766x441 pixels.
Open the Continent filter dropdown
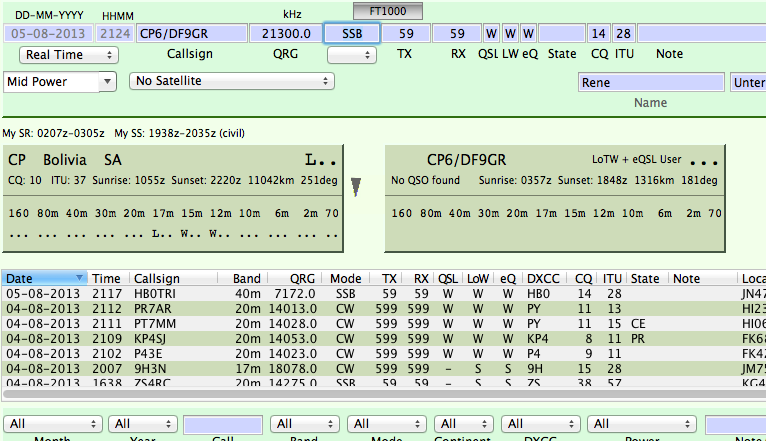point(464,424)
